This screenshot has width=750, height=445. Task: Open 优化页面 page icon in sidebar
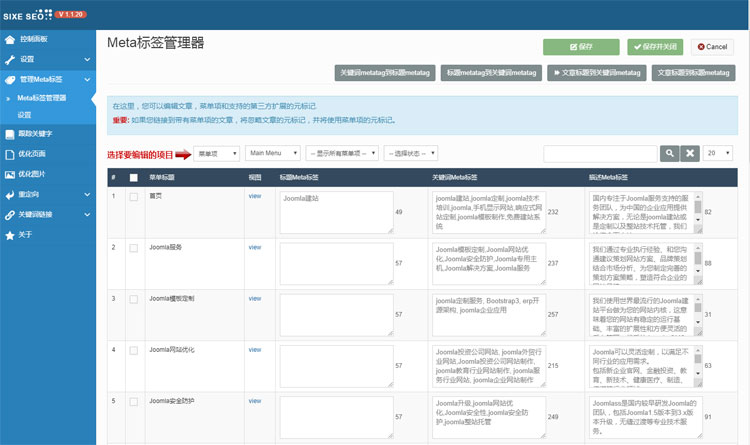pos(10,155)
